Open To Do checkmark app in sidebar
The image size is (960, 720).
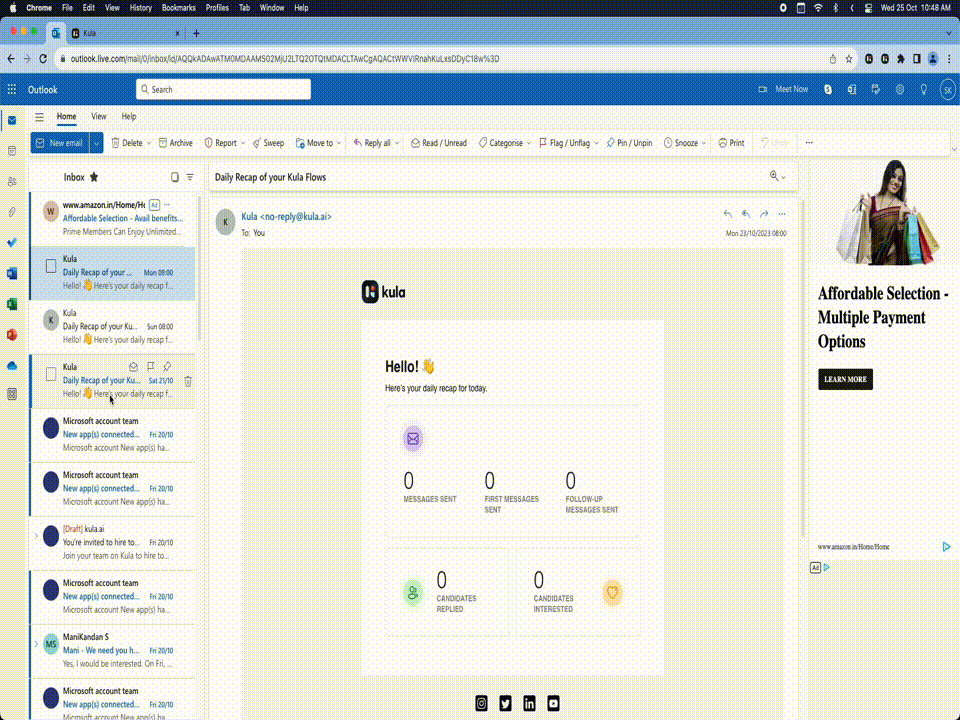coord(12,242)
